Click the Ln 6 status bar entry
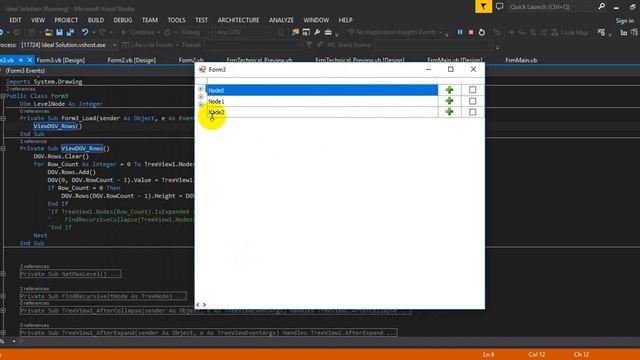 tap(489, 354)
